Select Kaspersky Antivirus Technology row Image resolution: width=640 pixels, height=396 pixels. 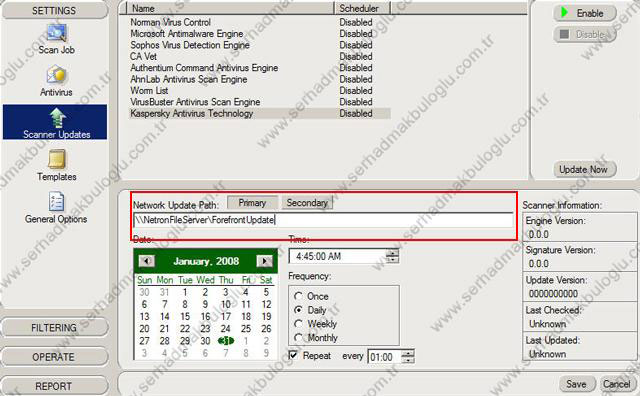tap(260, 113)
